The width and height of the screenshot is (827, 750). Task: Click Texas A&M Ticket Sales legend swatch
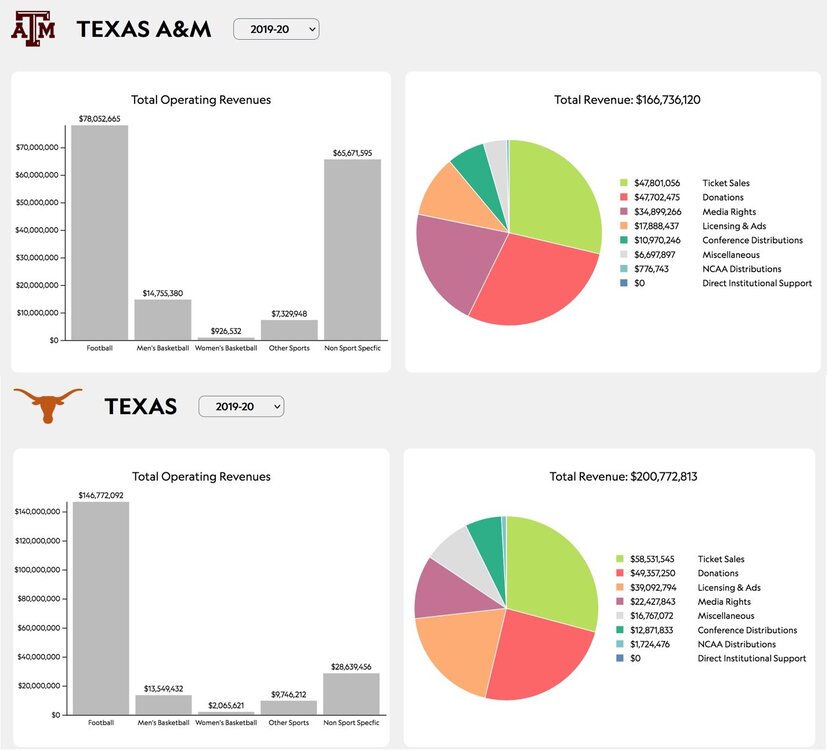coord(624,183)
